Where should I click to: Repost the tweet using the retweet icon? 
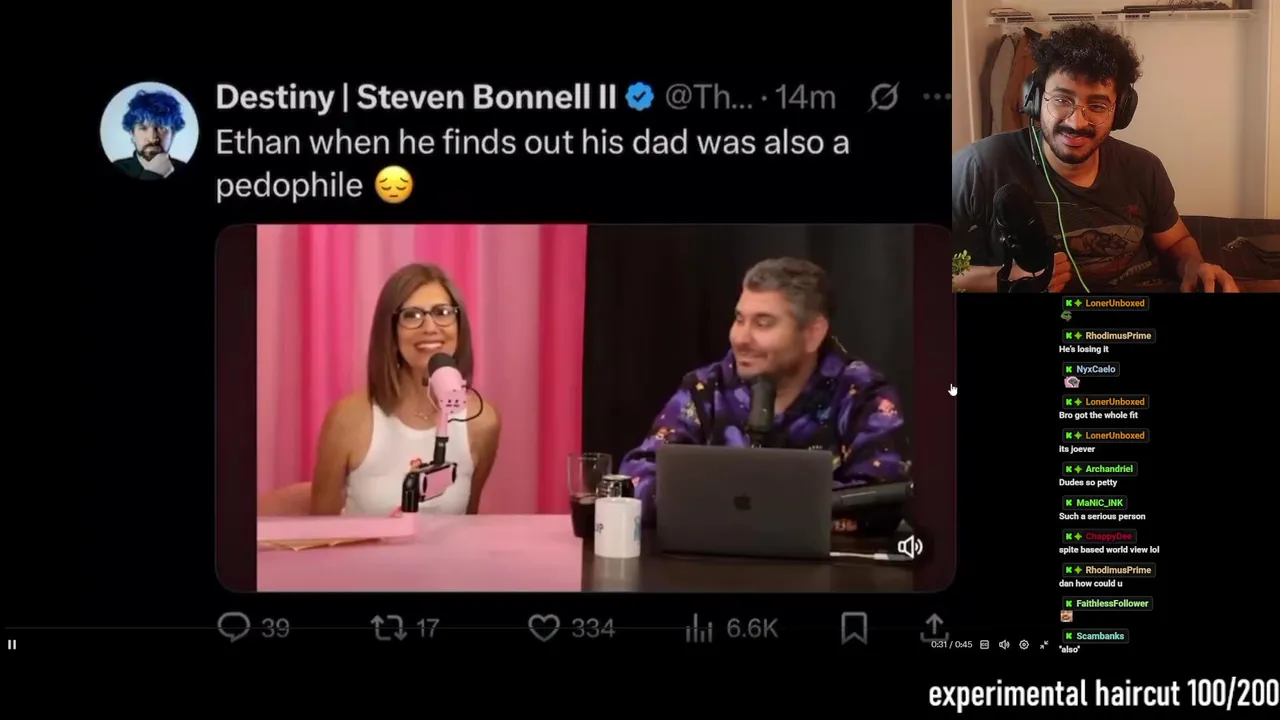[387, 627]
